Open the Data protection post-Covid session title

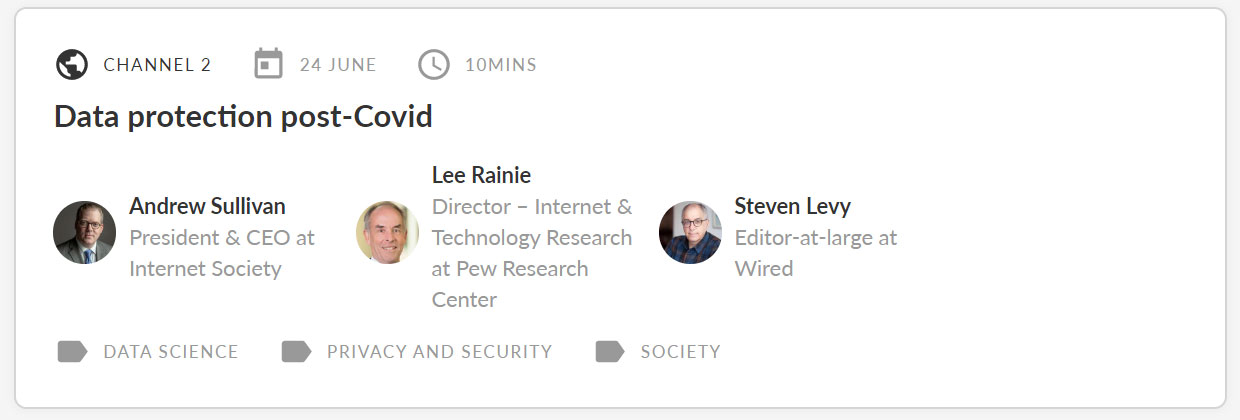[x=243, y=117]
